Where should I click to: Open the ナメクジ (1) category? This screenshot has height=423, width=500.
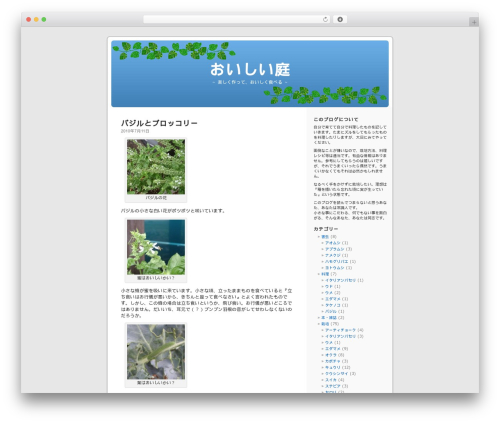333,255
